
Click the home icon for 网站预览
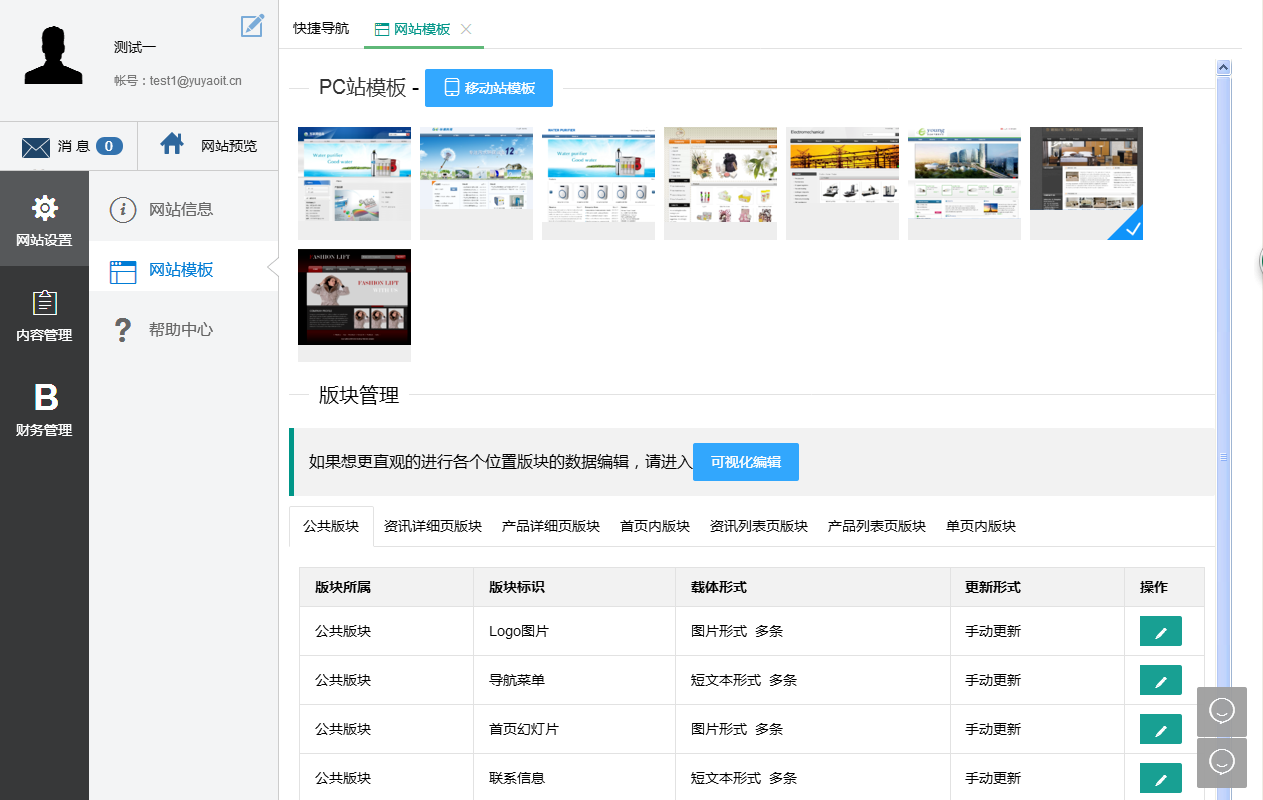pyautogui.click(x=172, y=145)
